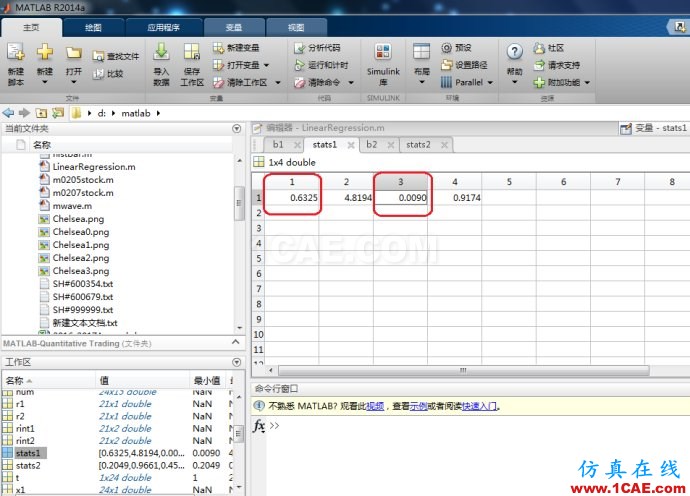Screen dimensions: 690x496
Task: Click the Clear Workspace (清除工作区) icon
Action: pyautogui.click(x=218, y=82)
